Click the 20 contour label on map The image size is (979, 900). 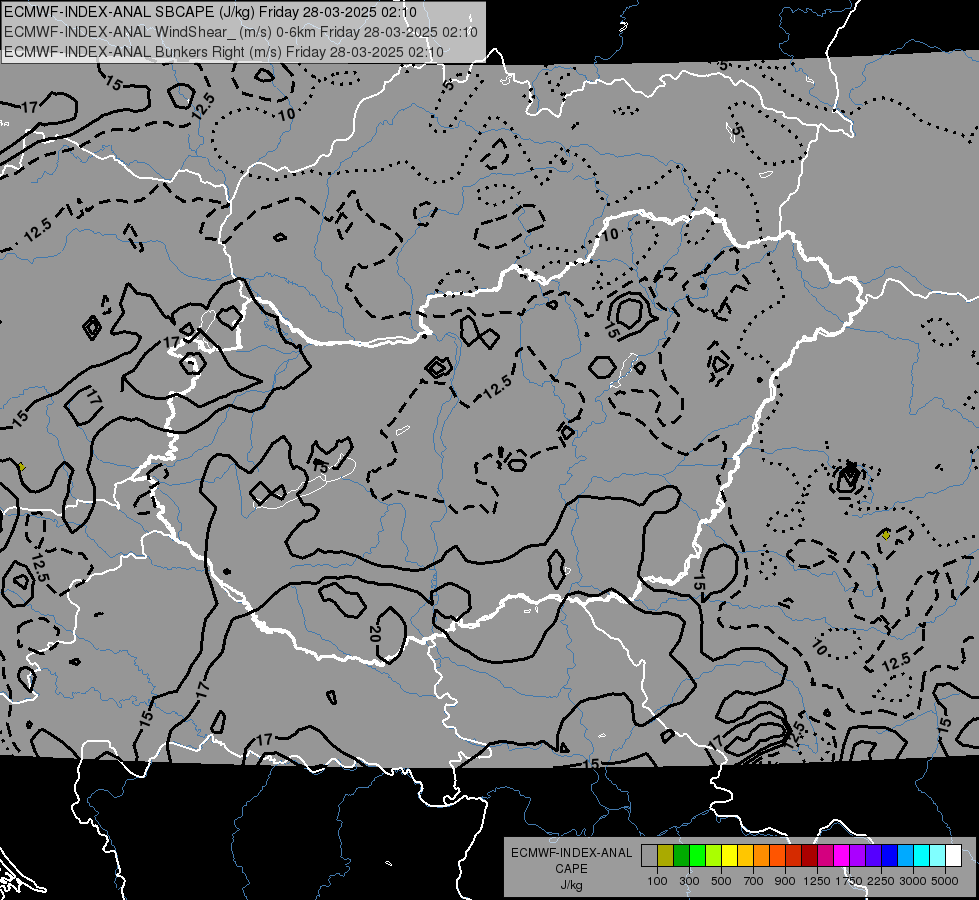point(375,633)
